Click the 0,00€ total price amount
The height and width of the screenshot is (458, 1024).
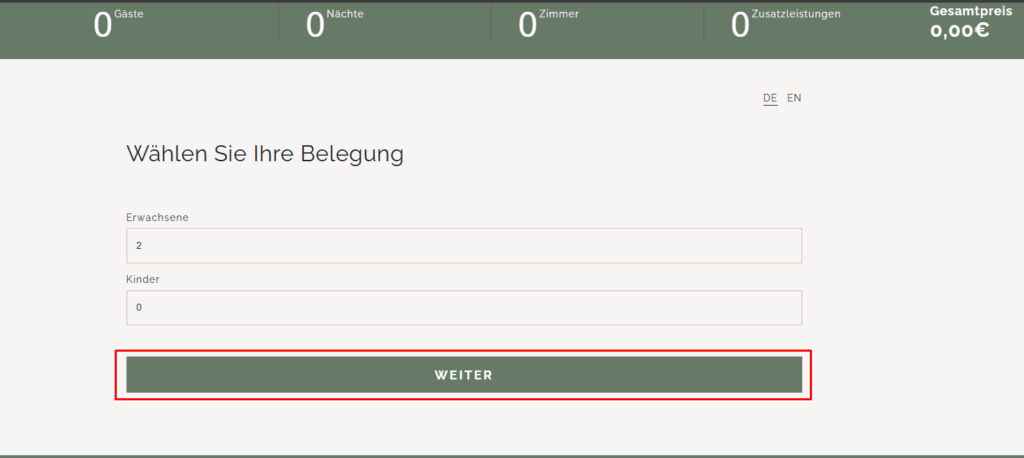pos(960,30)
